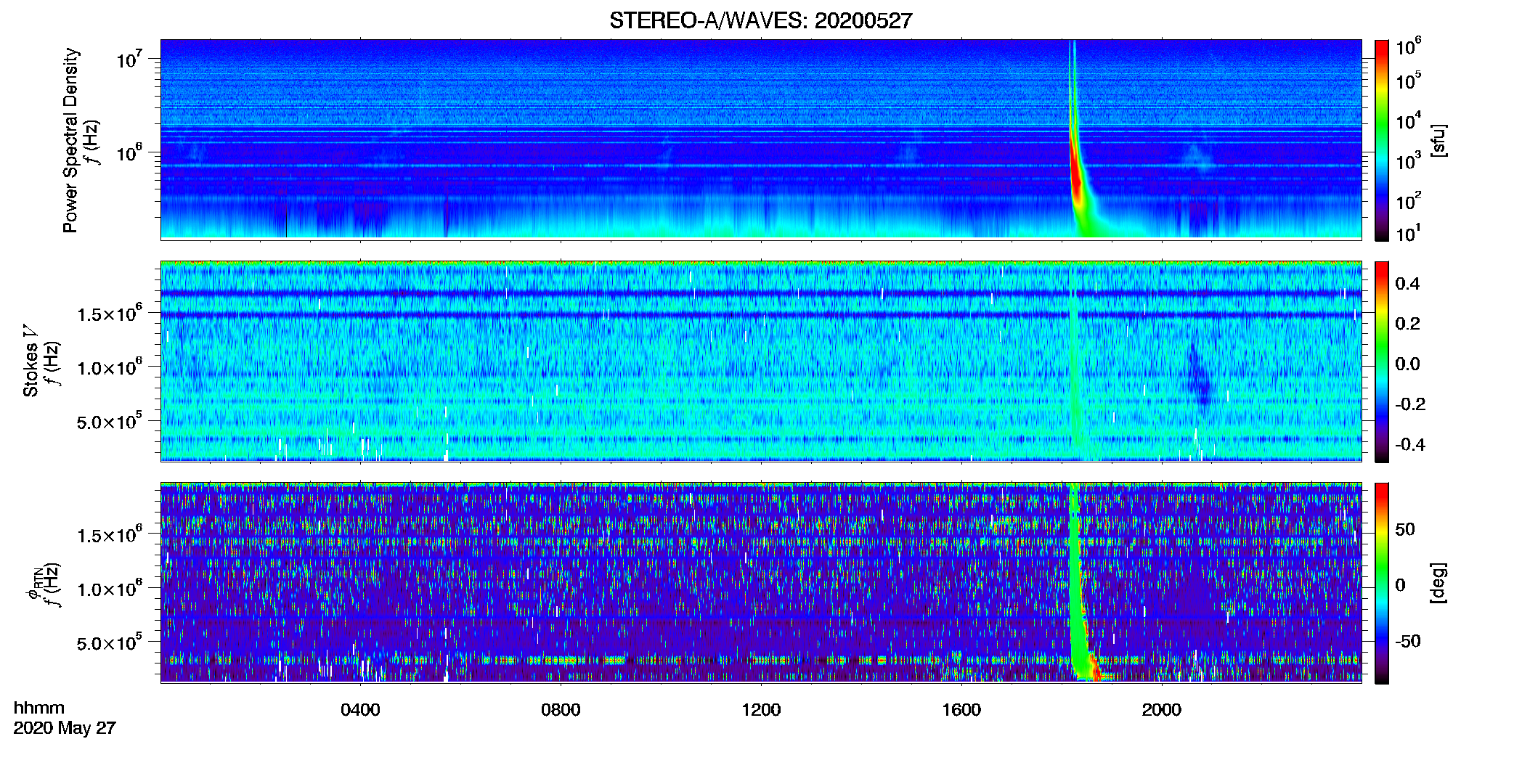Click the 0400 time tick label

(x=360, y=709)
